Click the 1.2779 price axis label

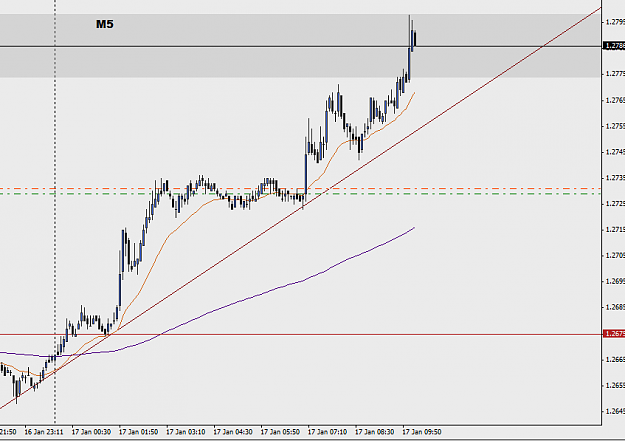click(x=615, y=74)
